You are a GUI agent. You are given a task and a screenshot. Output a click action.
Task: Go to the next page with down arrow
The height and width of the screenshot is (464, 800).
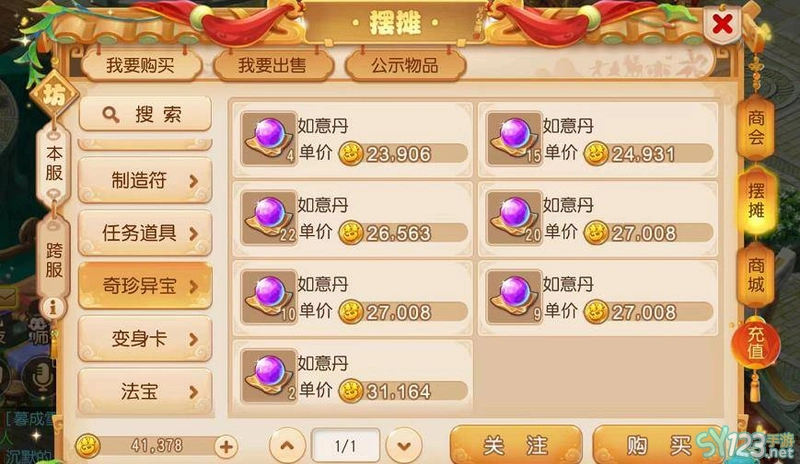pos(404,446)
